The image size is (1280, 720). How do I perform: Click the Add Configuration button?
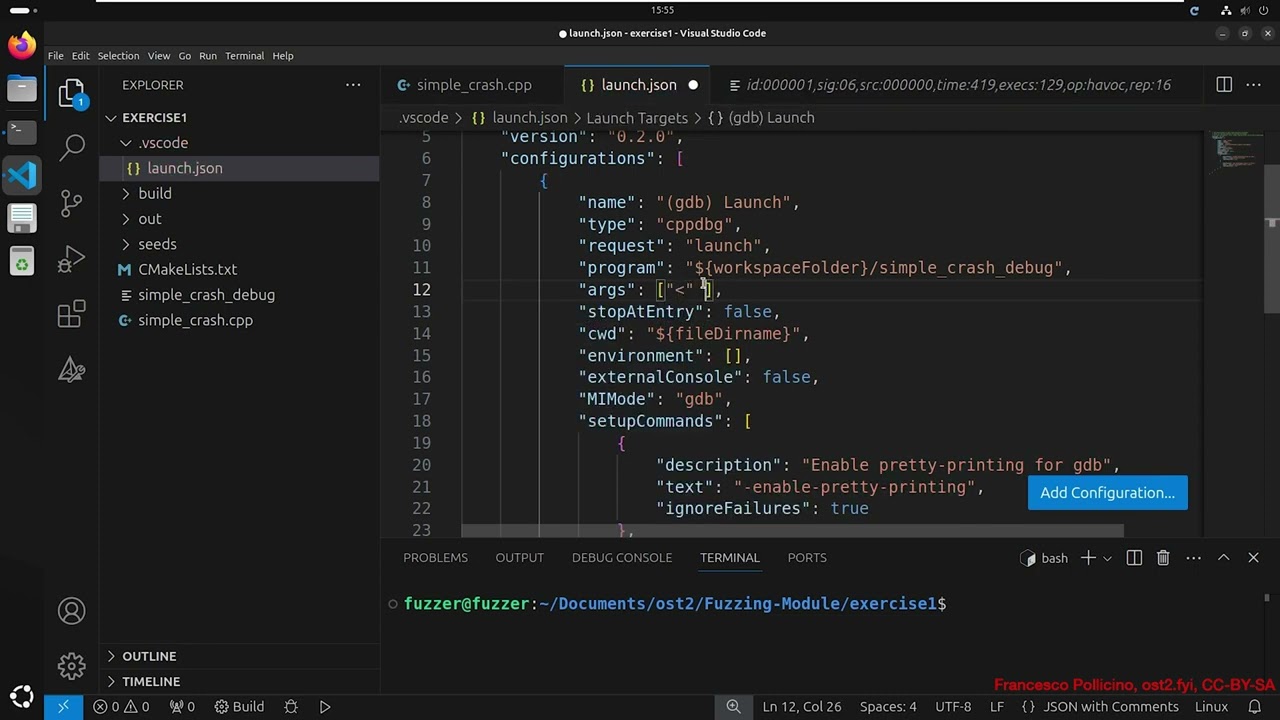(x=1107, y=493)
